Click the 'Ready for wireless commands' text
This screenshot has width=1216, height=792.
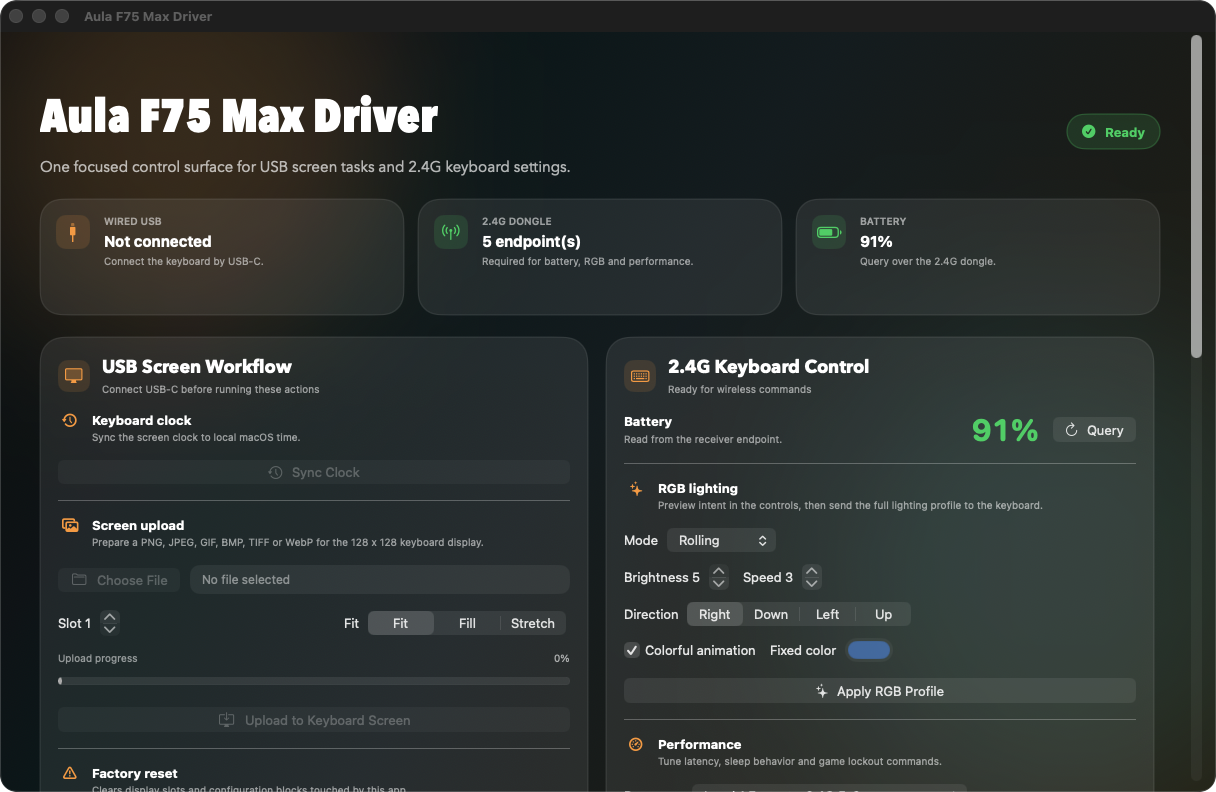tap(740, 389)
